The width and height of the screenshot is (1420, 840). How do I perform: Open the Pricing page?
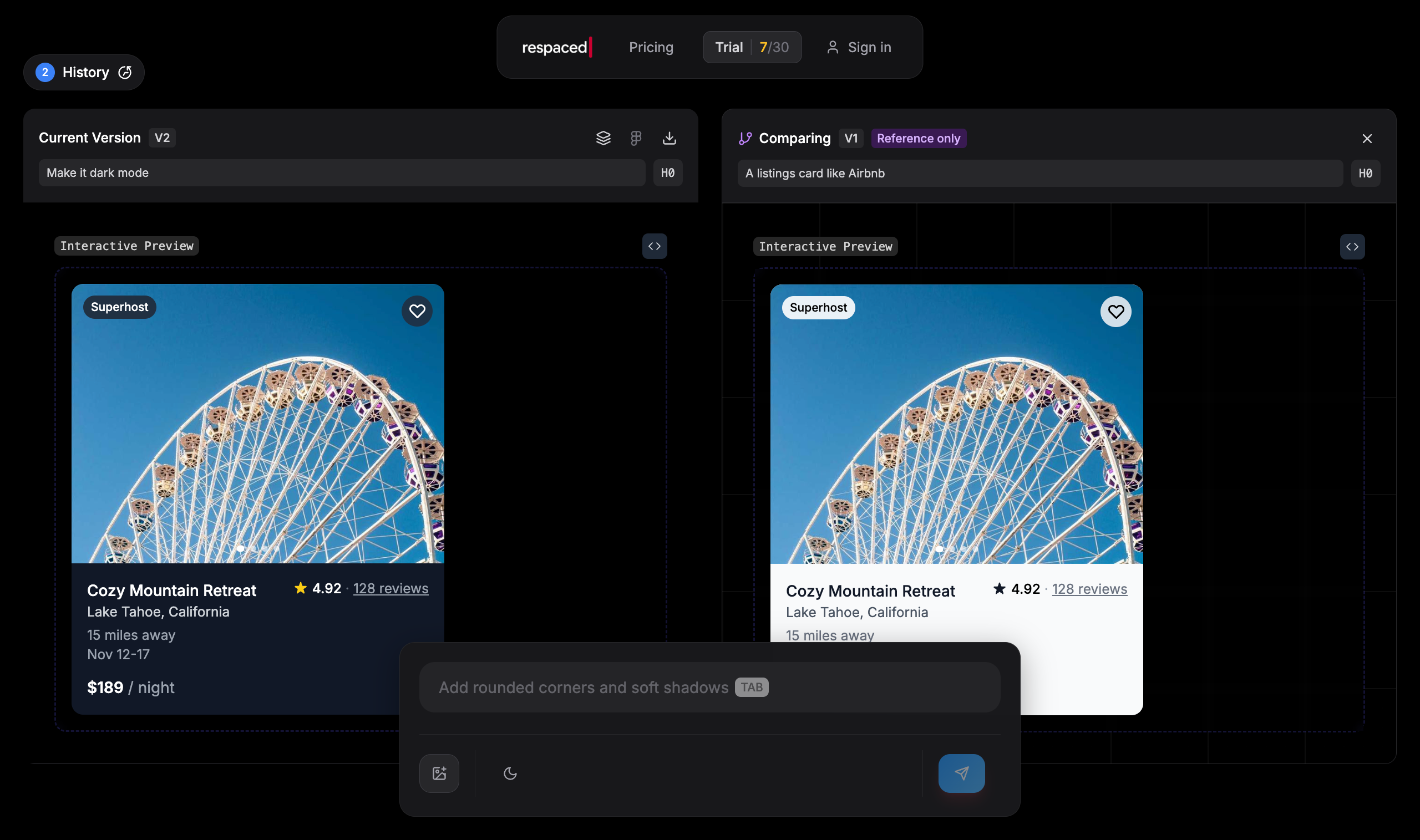click(x=651, y=48)
